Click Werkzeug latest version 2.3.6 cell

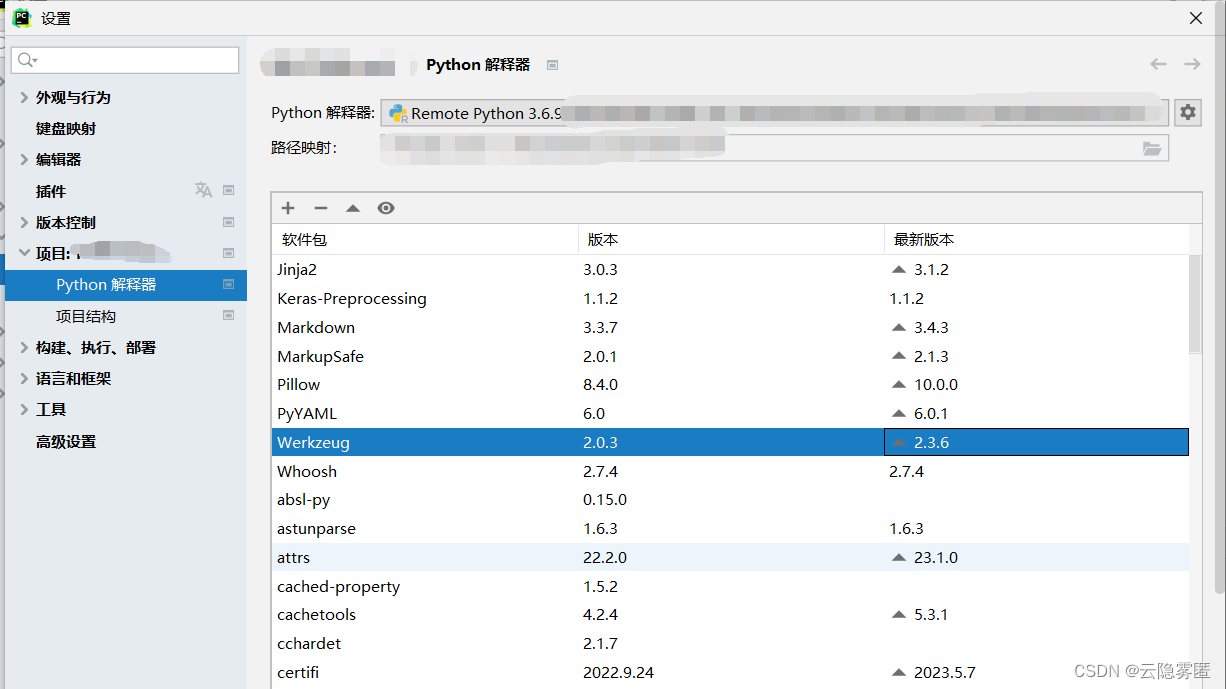(1036, 442)
